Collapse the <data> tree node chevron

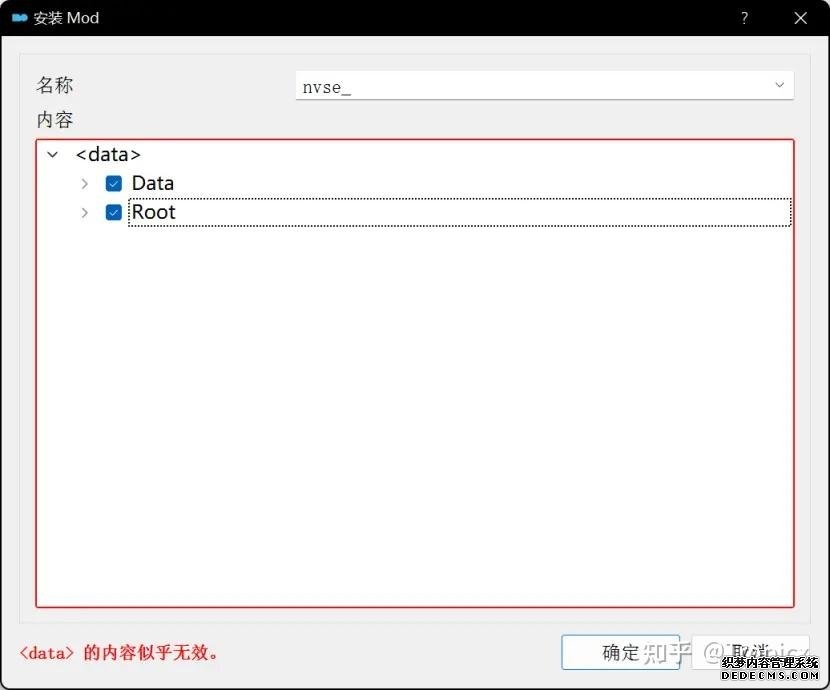53,155
